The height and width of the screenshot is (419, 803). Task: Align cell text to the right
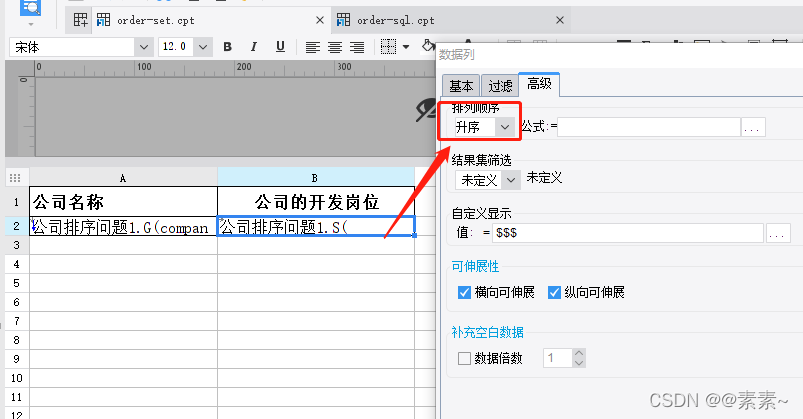click(357, 48)
